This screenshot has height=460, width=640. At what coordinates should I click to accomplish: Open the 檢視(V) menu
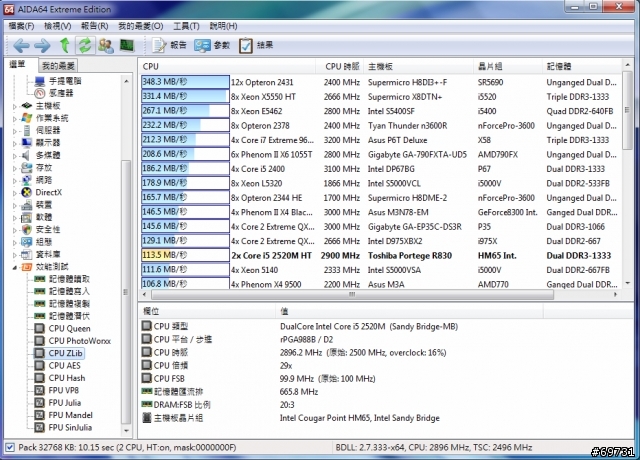[58, 26]
